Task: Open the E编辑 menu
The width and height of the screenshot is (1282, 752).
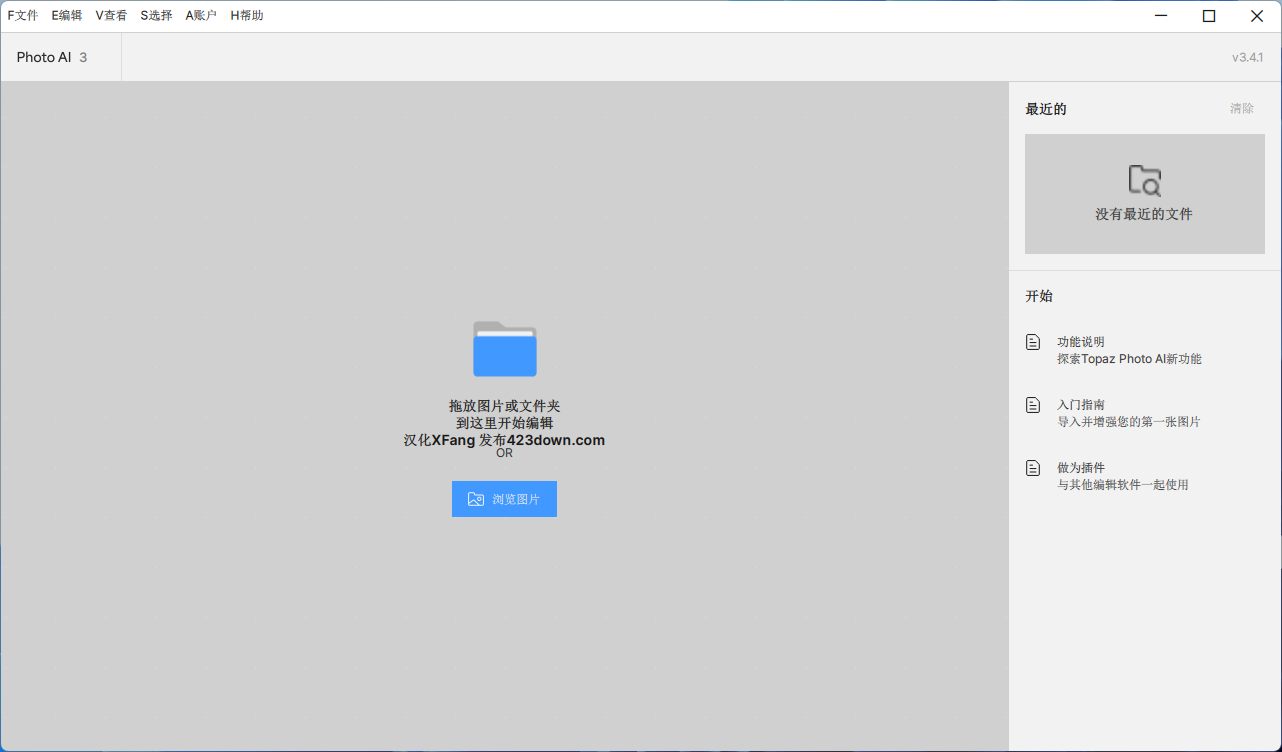Action: 67,16
